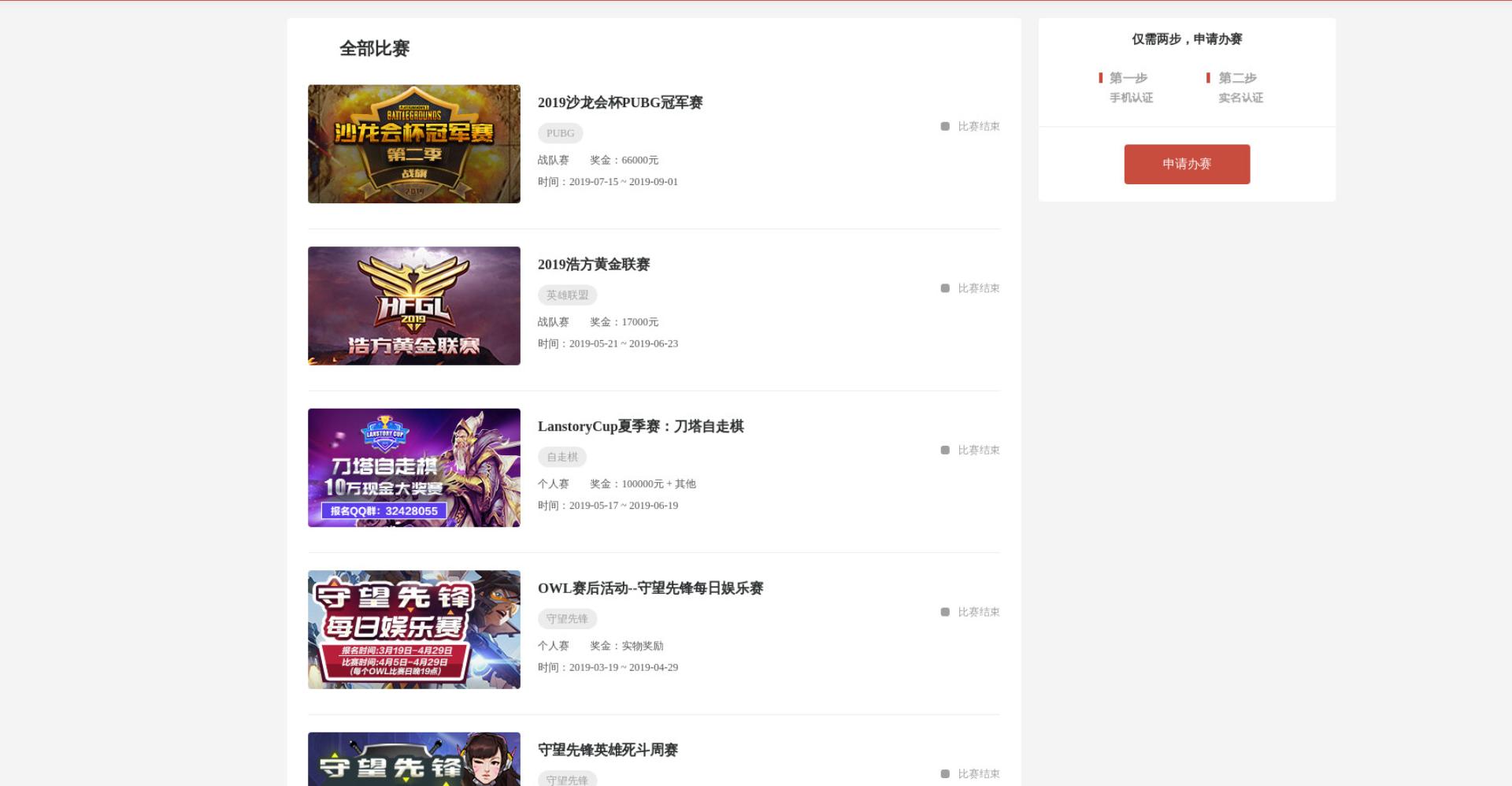This screenshot has height=786, width=1512.
Task: Click 战队赛 label in PUBG冠军赛 row
Action: pos(553,160)
